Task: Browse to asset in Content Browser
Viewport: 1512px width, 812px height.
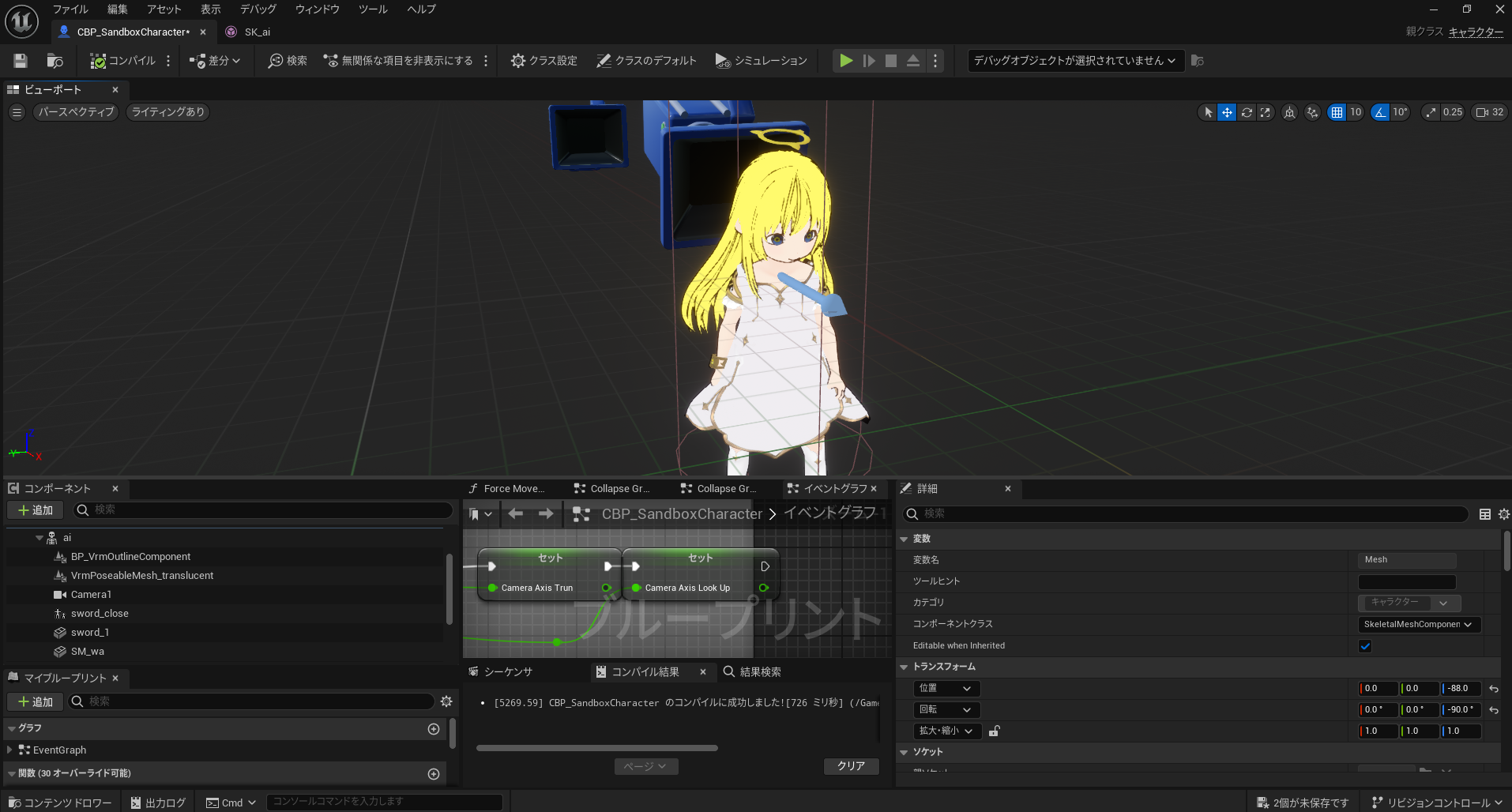Action: 55,61
